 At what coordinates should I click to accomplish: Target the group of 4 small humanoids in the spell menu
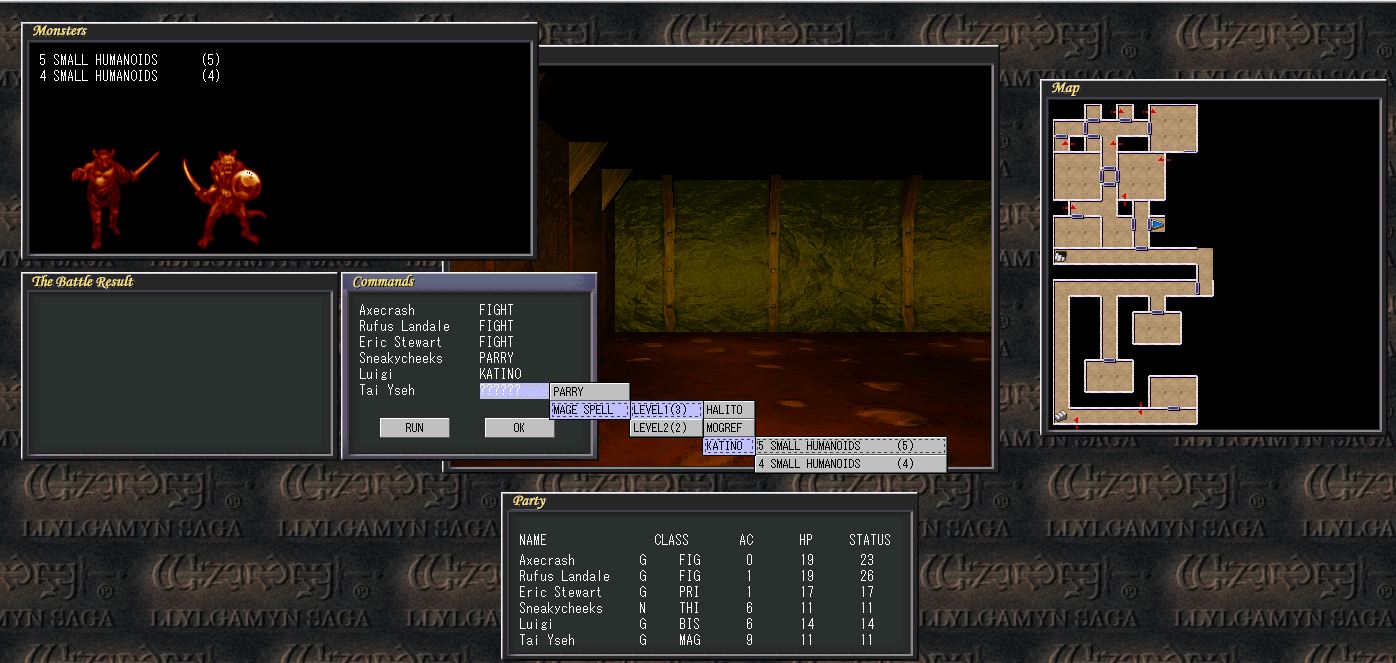pos(850,464)
